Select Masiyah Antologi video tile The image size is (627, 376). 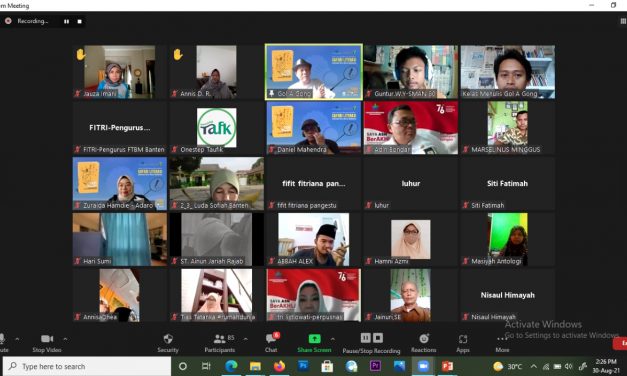click(x=508, y=240)
